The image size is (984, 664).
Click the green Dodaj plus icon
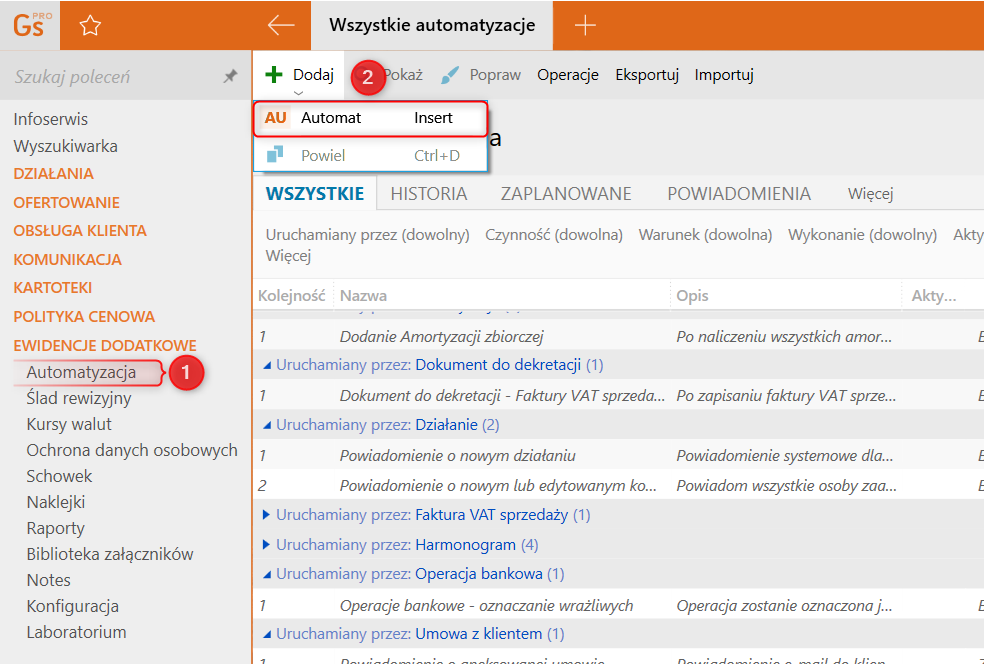point(274,75)
